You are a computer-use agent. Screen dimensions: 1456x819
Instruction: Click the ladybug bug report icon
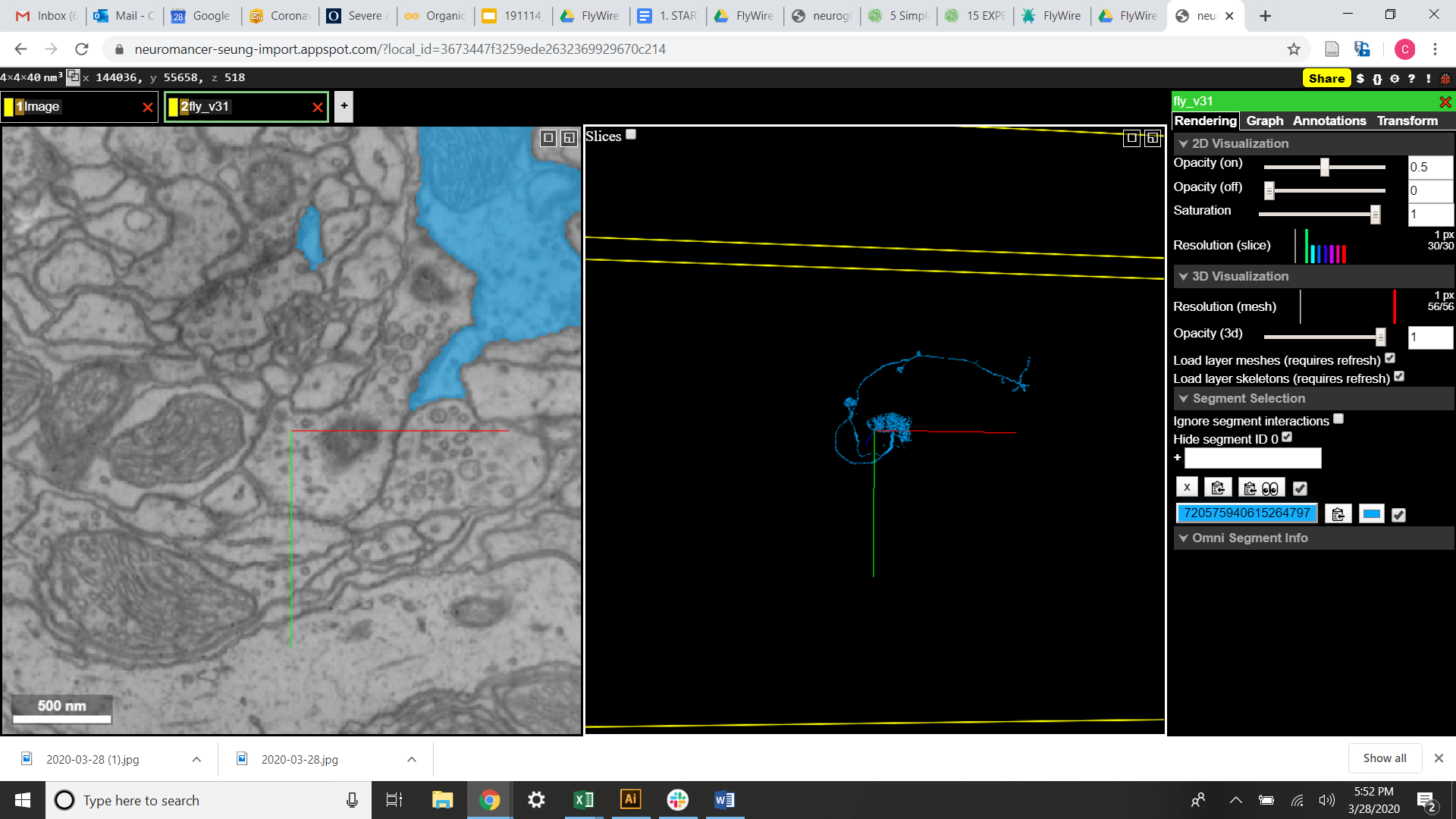tap(1445, 78)
